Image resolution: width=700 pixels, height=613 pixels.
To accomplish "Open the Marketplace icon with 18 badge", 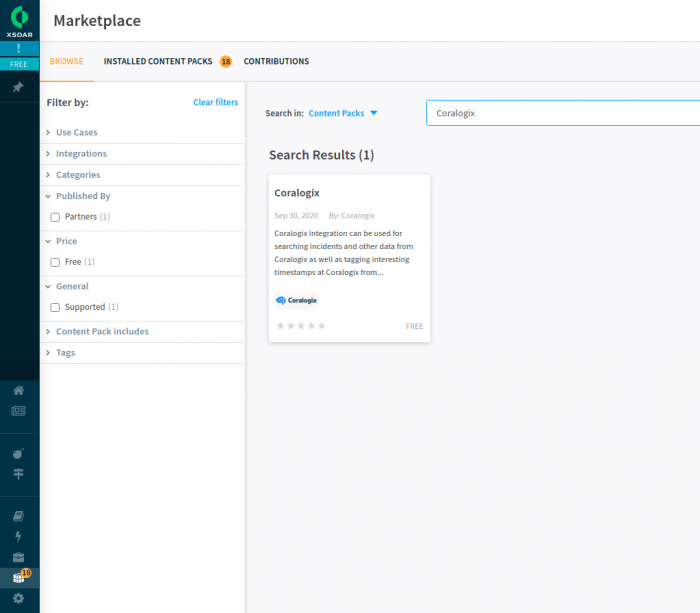I will click(20, 577).
